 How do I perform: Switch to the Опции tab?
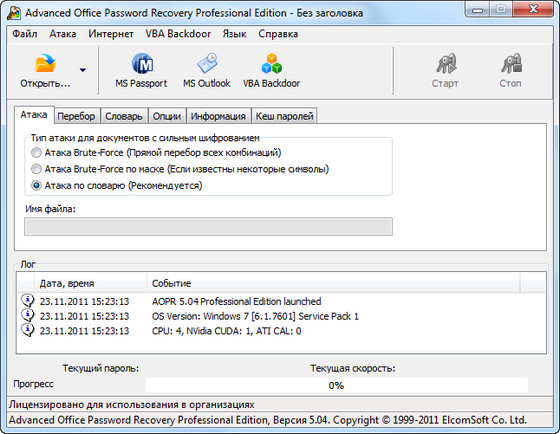pos(167,116)
